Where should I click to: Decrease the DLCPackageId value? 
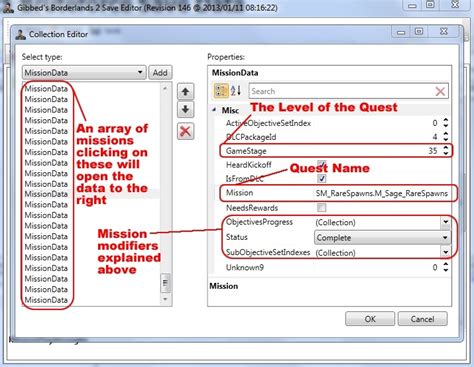[446, 139]
